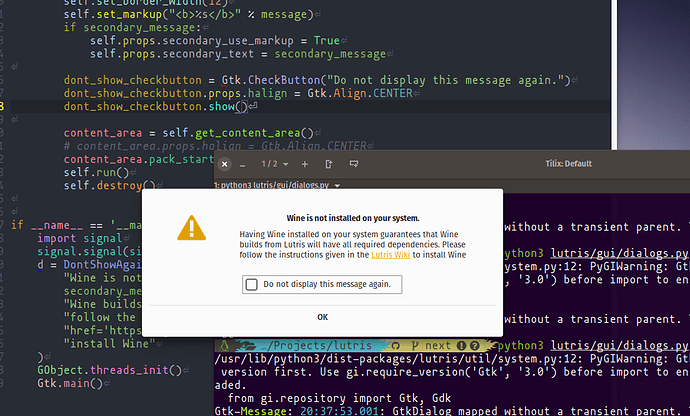Expand the terminal title 'python3 lutris/gui/dialogs.py' dropdown arrow

[338, 186]
